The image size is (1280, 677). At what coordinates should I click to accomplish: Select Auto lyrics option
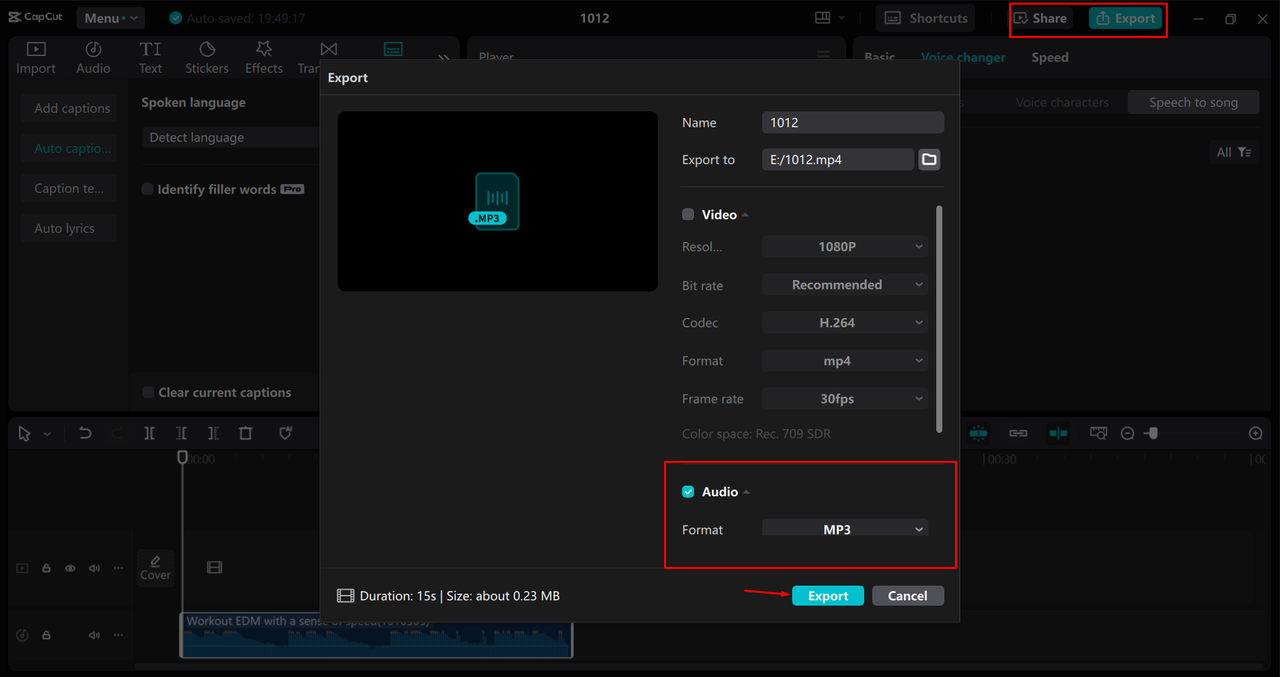pos(69,228)
